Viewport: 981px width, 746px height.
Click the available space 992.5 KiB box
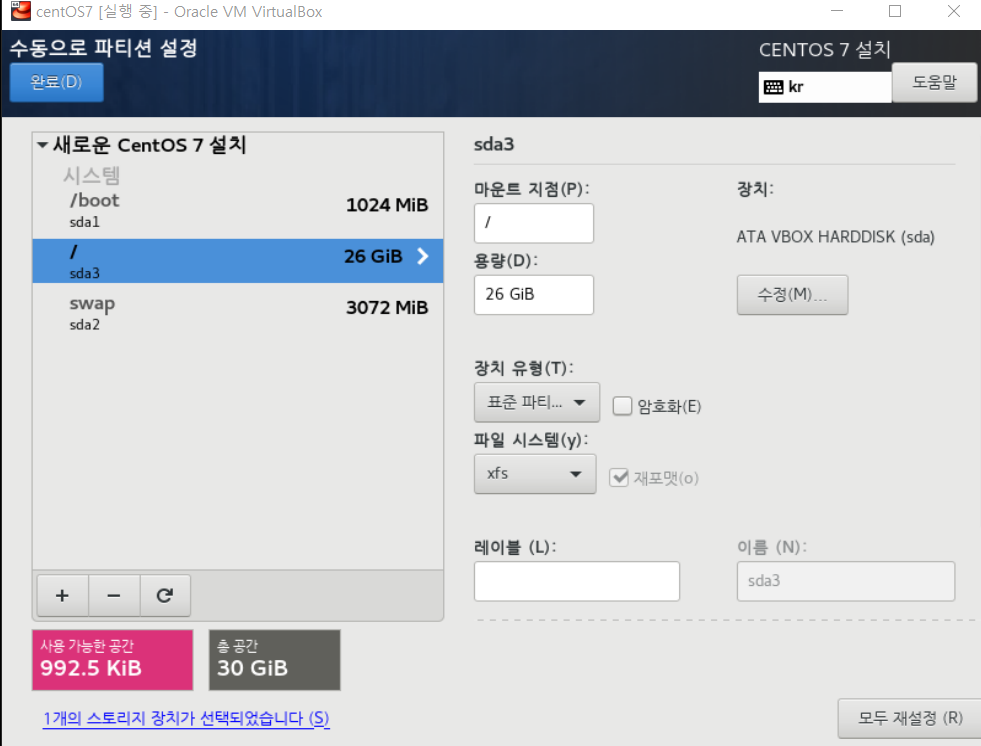tap(113, 660)
